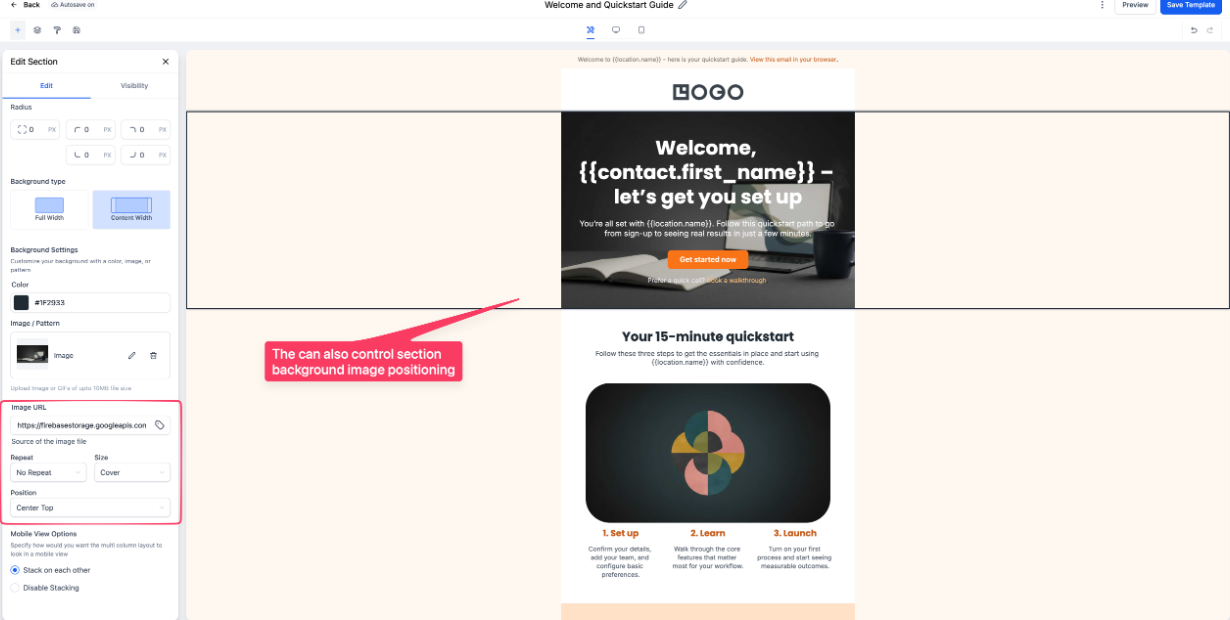Open the layers panel icon
The width and height of the screenshot is (1230, 620).
pos(37,30)
